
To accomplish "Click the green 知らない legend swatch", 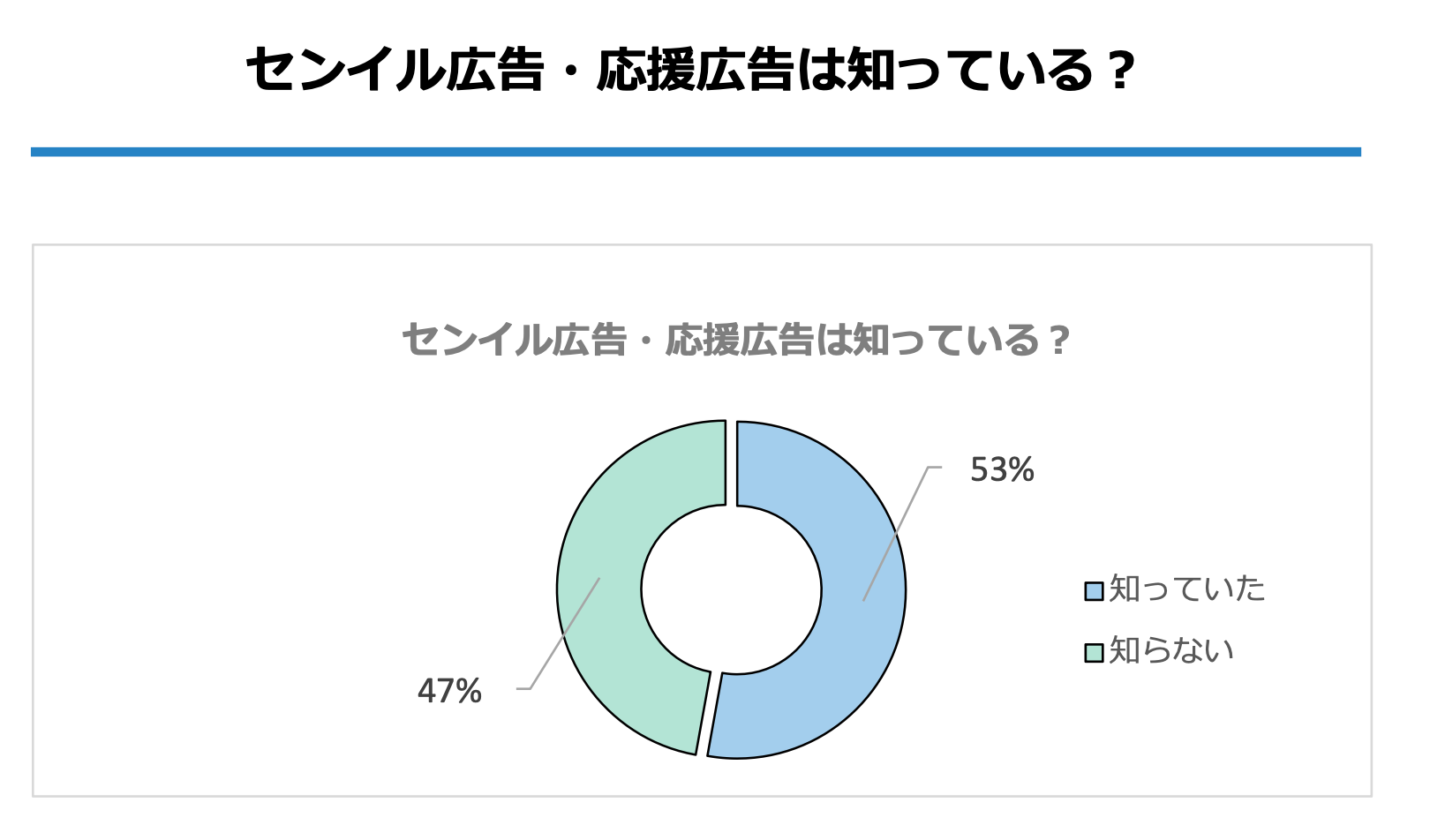I will tap(1094, 653).
